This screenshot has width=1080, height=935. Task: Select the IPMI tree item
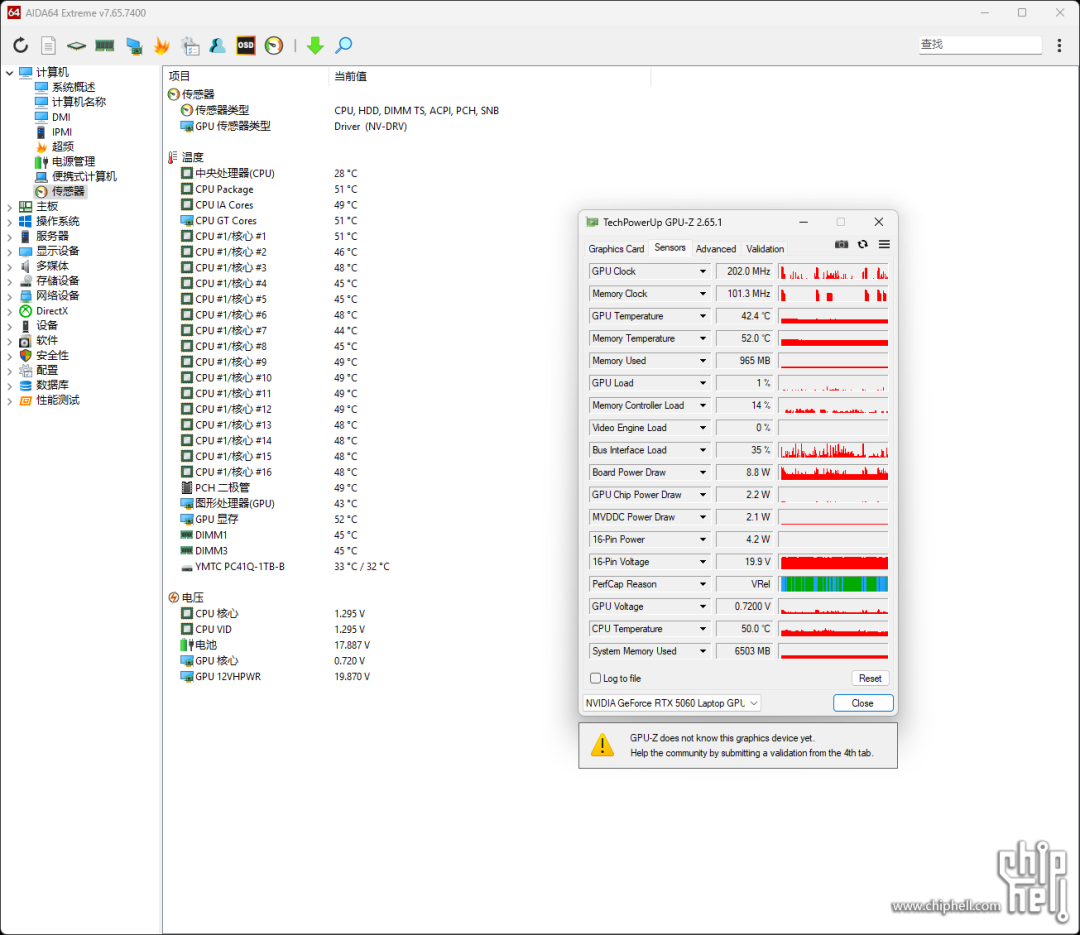pyautogui.click(x=62, y=132)
